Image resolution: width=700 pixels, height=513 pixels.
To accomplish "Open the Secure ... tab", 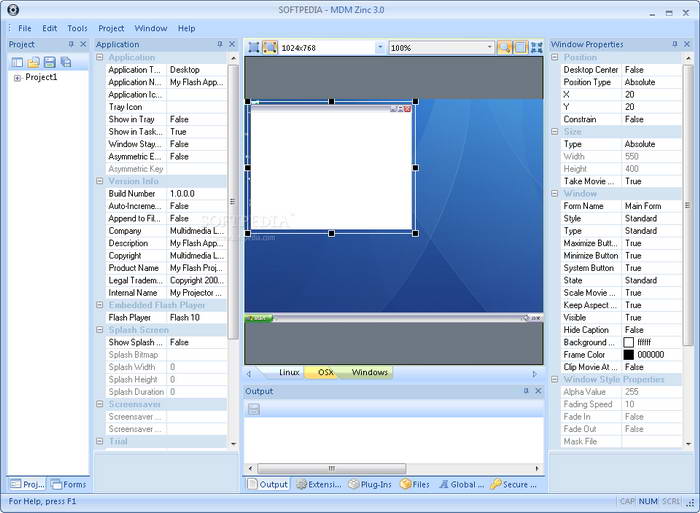I will (x=513, y=484).
